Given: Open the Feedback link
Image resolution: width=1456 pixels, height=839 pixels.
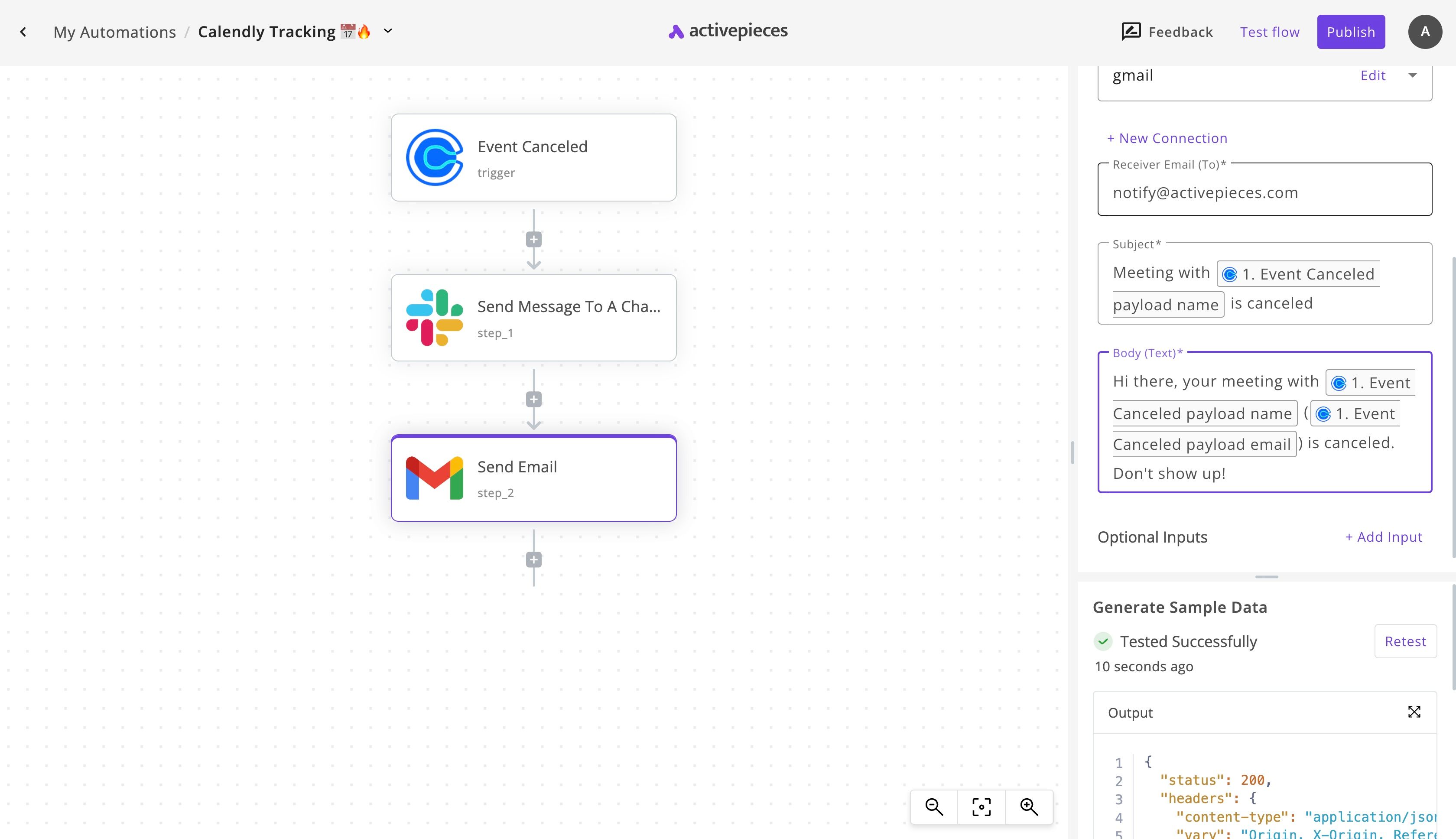Looking at the screenshot, I should click(1167, 32).
